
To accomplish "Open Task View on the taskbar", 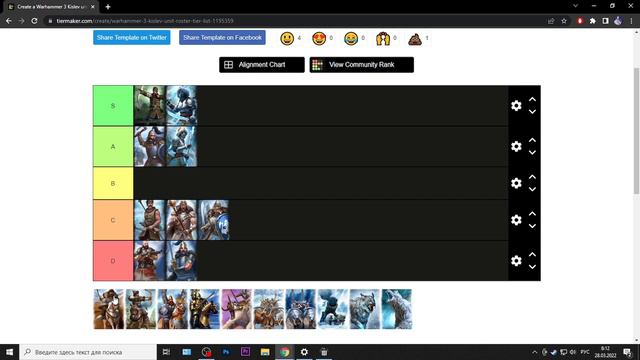I will click(x=166, y=352).
